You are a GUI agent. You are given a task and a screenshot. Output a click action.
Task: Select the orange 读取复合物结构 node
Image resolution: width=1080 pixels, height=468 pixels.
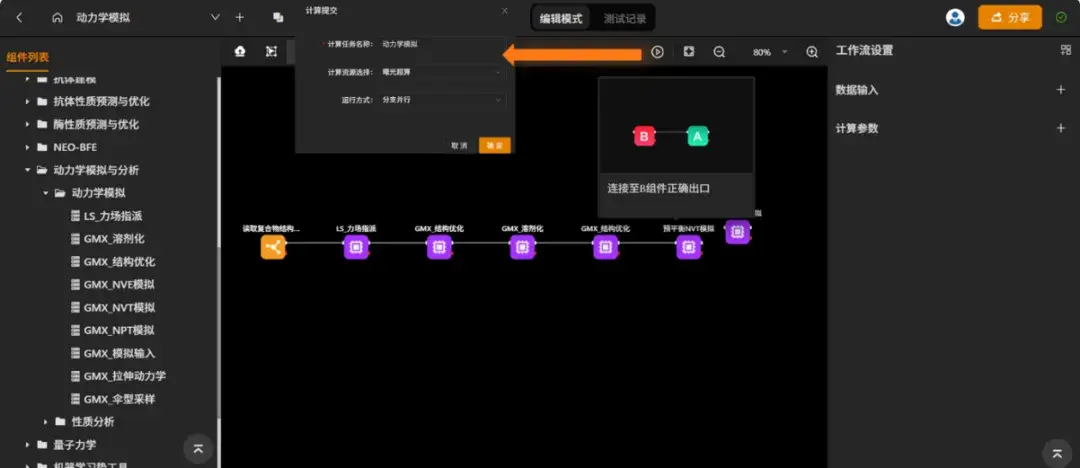click(273, 247)
